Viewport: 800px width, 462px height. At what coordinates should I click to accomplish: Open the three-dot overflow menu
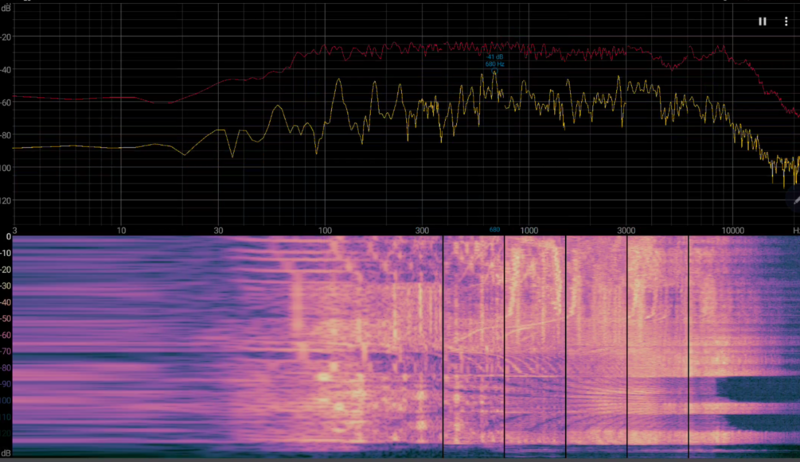click(x=786, y=21)
